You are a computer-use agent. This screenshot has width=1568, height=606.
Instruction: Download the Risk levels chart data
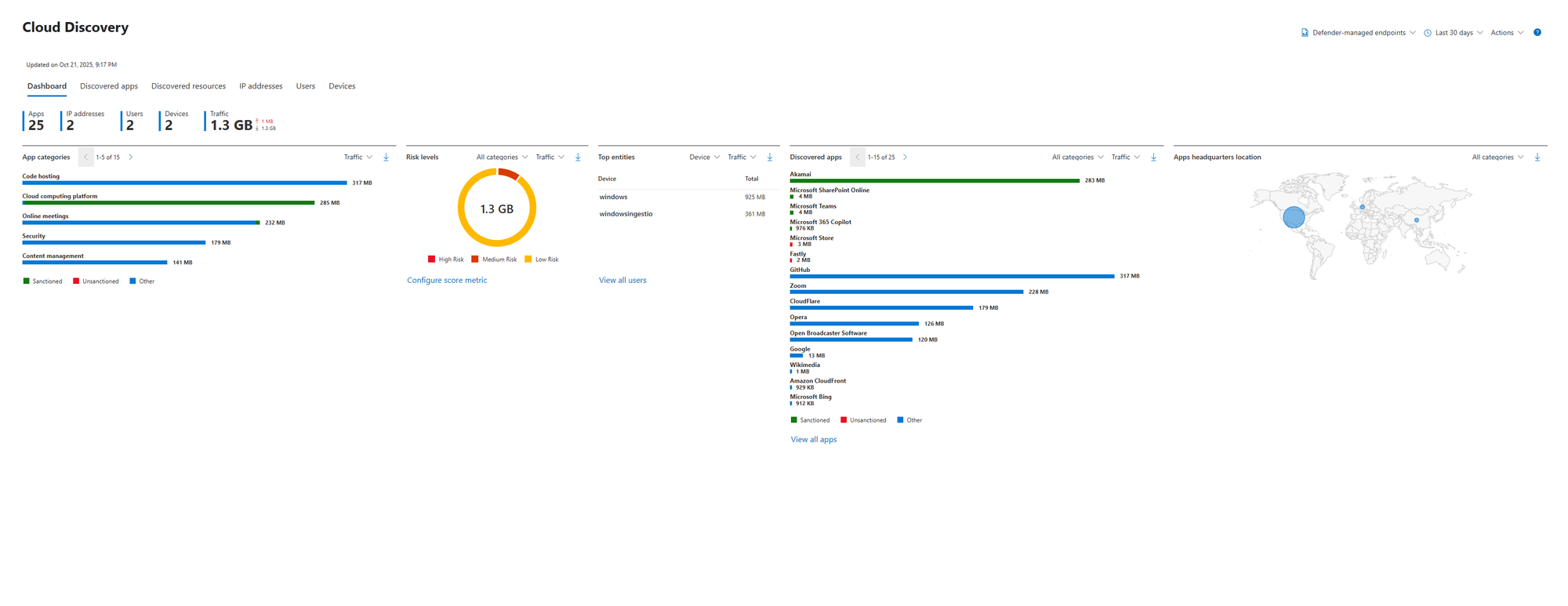tap(578, 158)
